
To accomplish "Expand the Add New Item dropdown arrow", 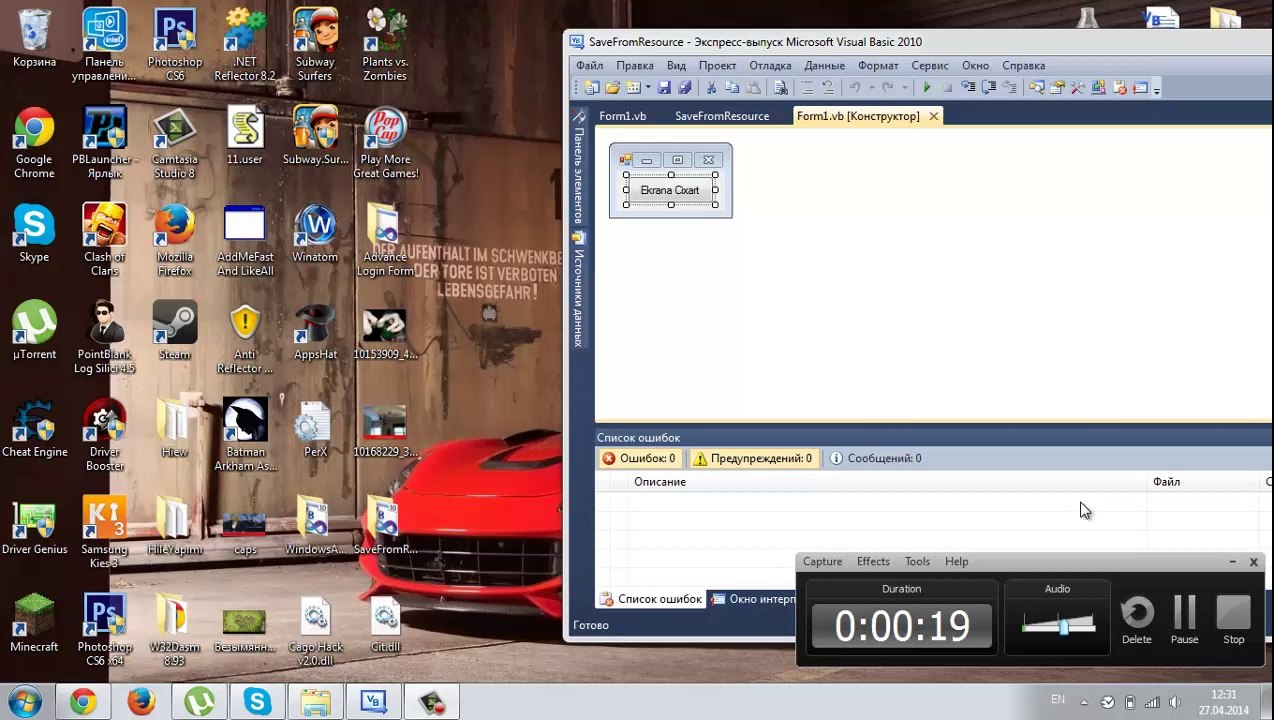I will point(648,88).
